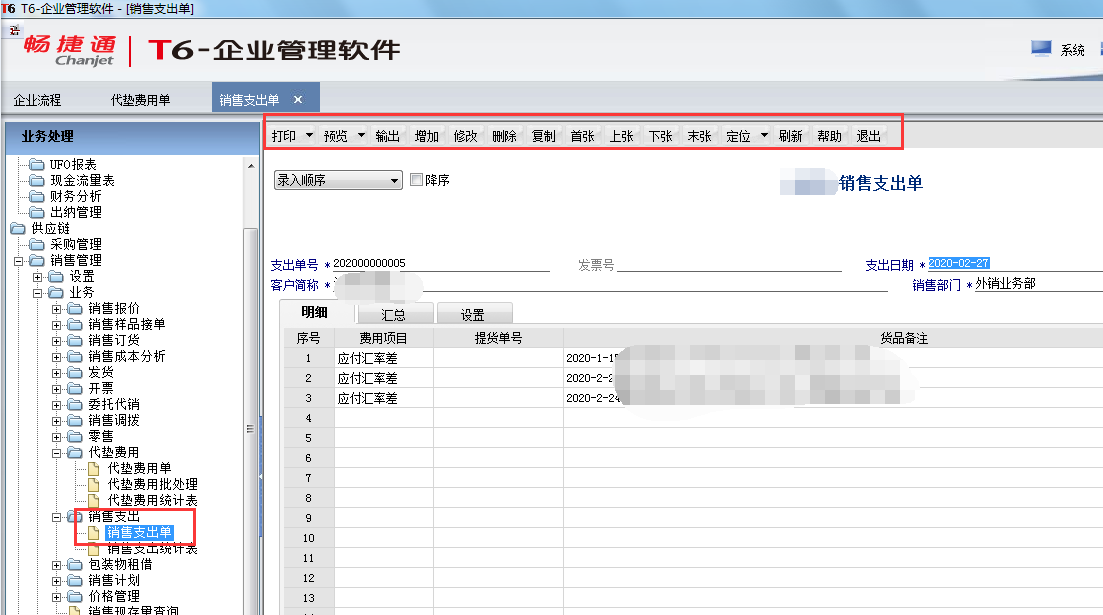The width and height of the screenshot is (1103, 615).
Task: Select the 设置 tab in the form
Action: point(473,315)
